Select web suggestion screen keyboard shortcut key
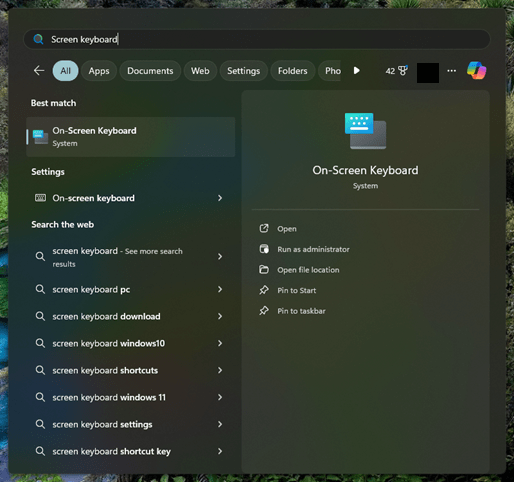This screenshot has width=514, height=482. 131,451
